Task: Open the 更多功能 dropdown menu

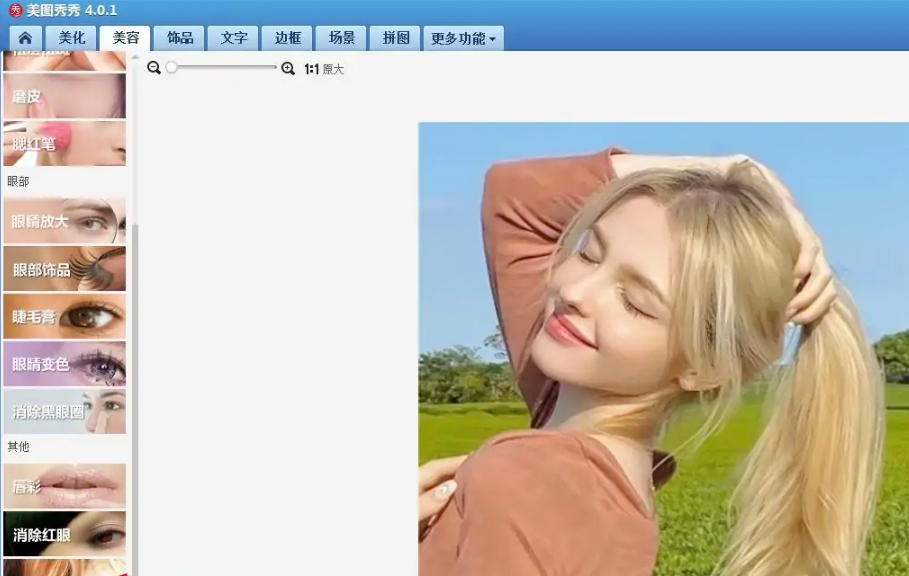Action: pos(461,37)
